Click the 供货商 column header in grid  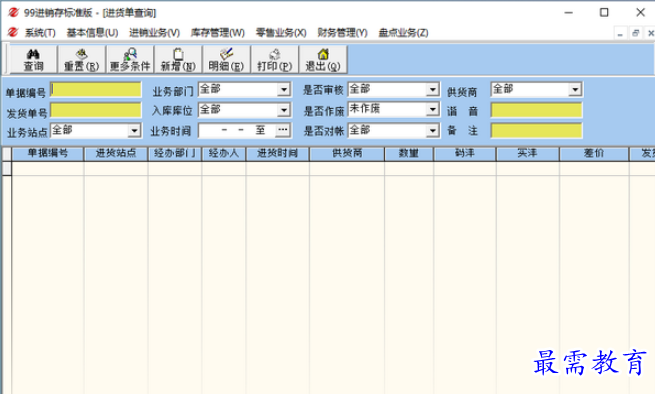(x=347, y=153)
